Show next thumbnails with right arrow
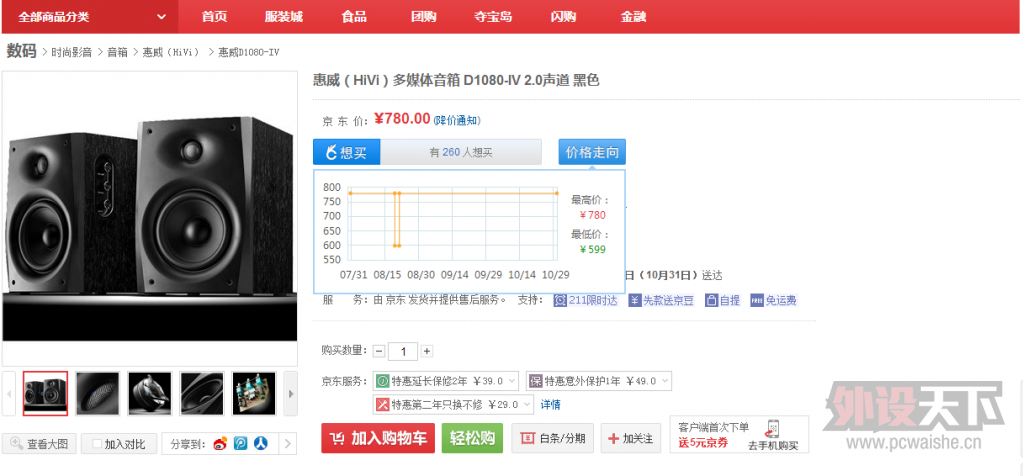Viewport: 1023px width, 476px height. pos(291,394)
